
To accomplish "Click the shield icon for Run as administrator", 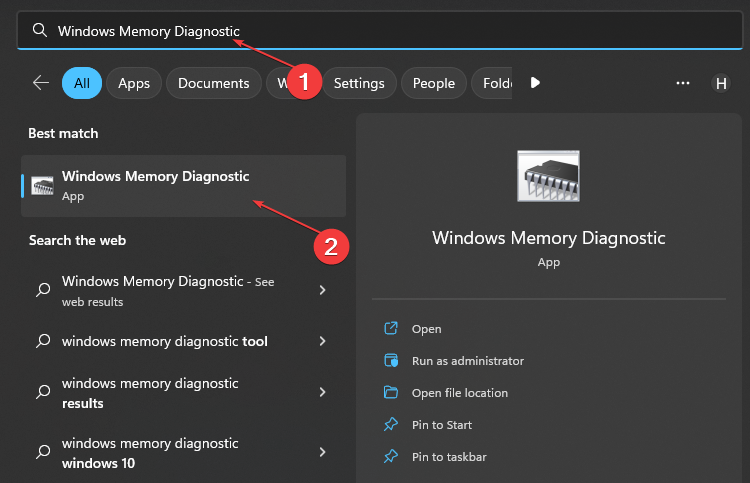I will [x=391, y=360].
